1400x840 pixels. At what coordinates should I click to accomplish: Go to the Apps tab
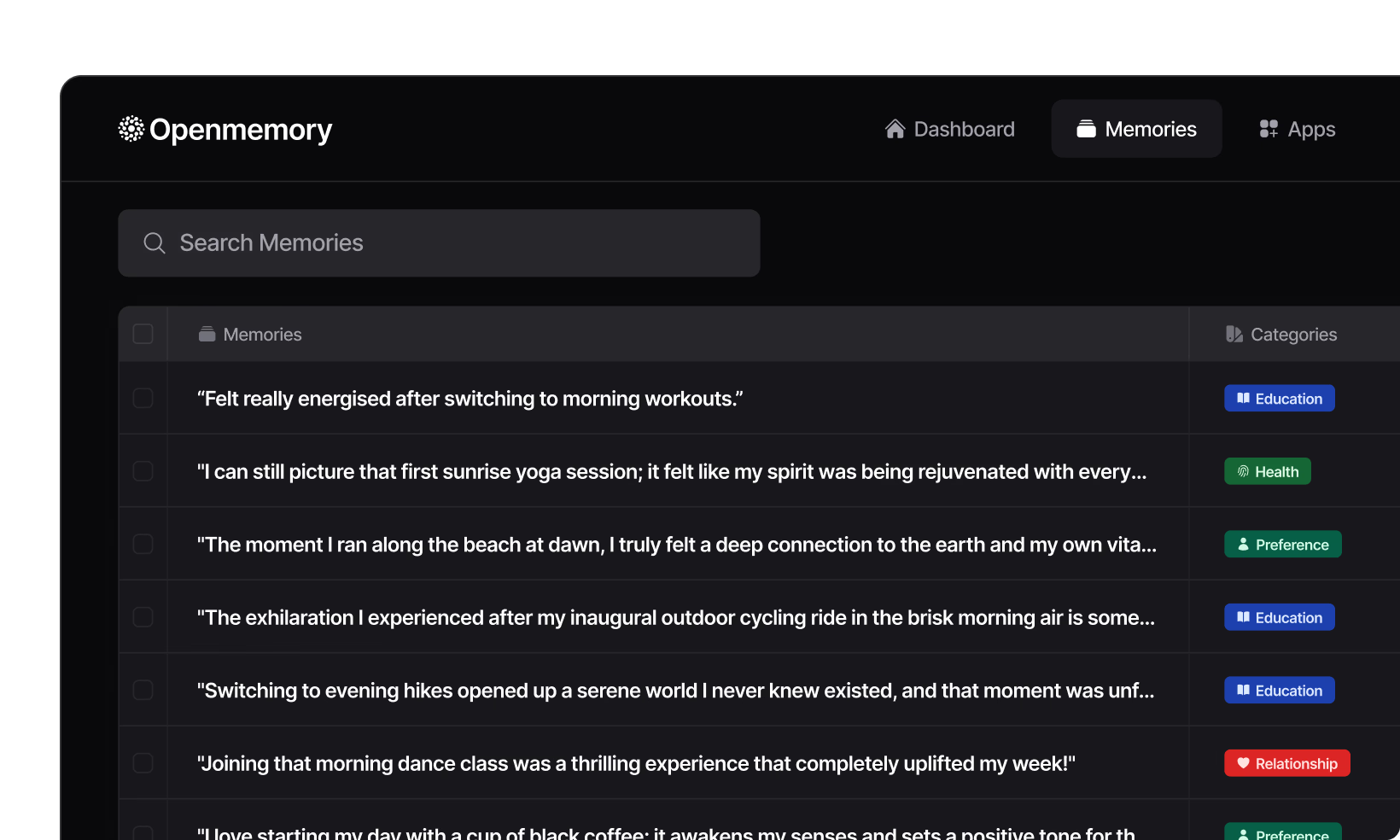pos(1298,129)
